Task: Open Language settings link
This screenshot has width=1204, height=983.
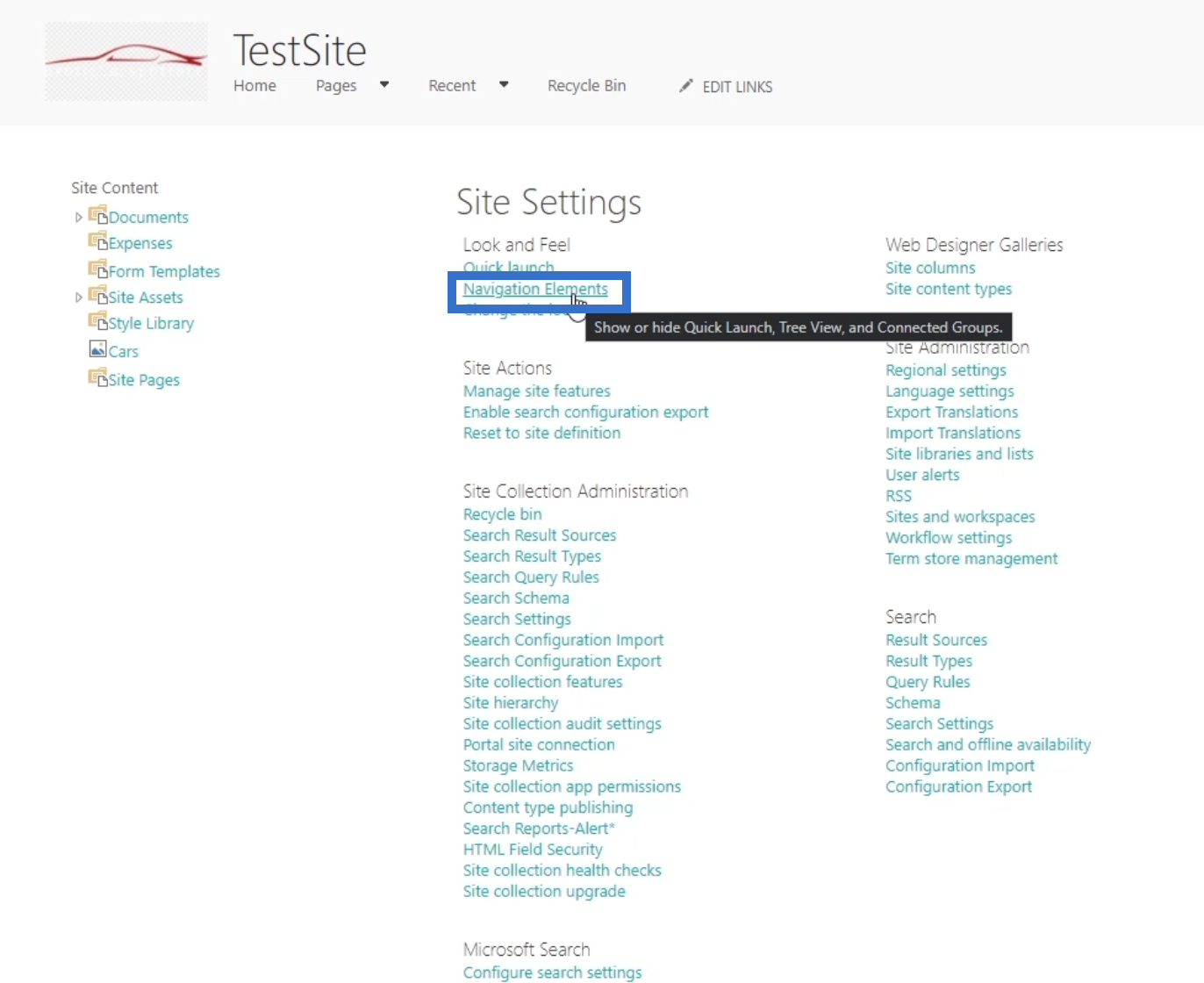Action: click(950, 391)
